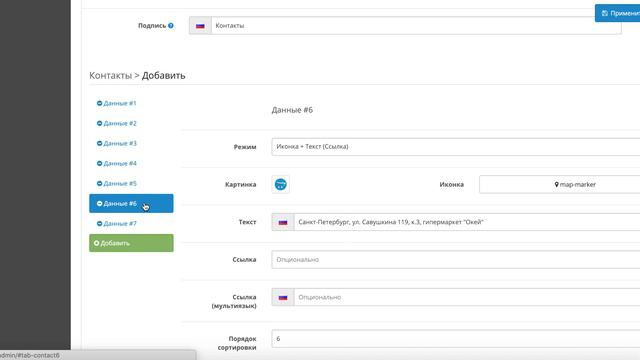This screenshot has height=360, width=640.
Task: Click Russian flag beside Ссылка (мультиязык) field
Action: point(283,297)
